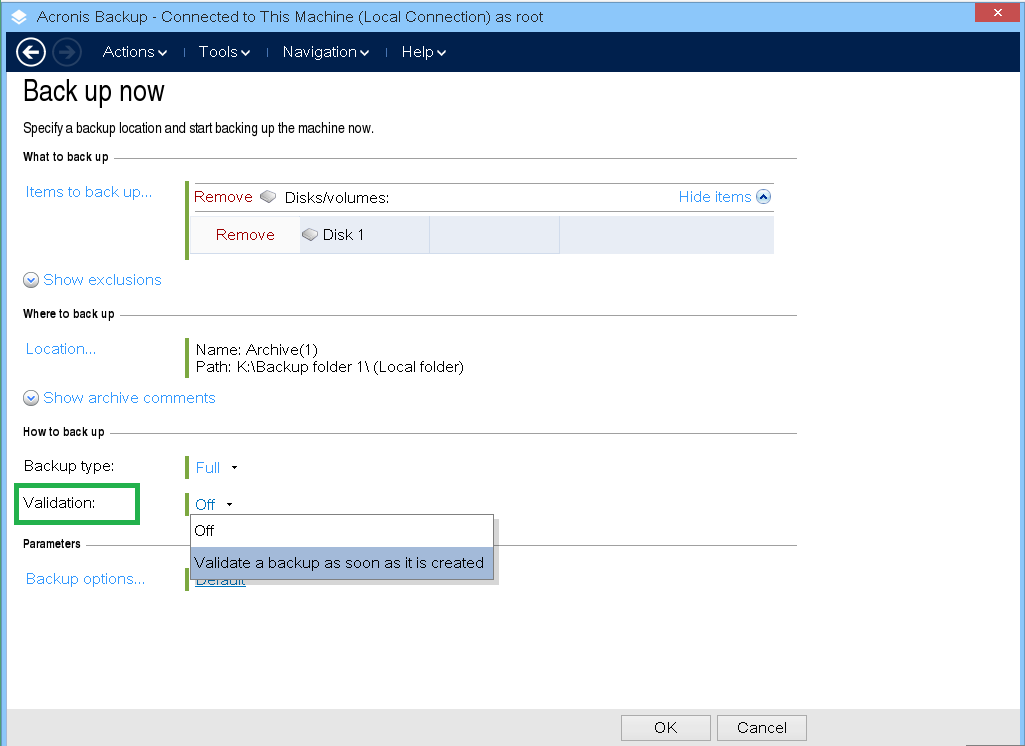Collapse items with Hide items chevron icon
Screen dimensions: 1025x746
764,197
